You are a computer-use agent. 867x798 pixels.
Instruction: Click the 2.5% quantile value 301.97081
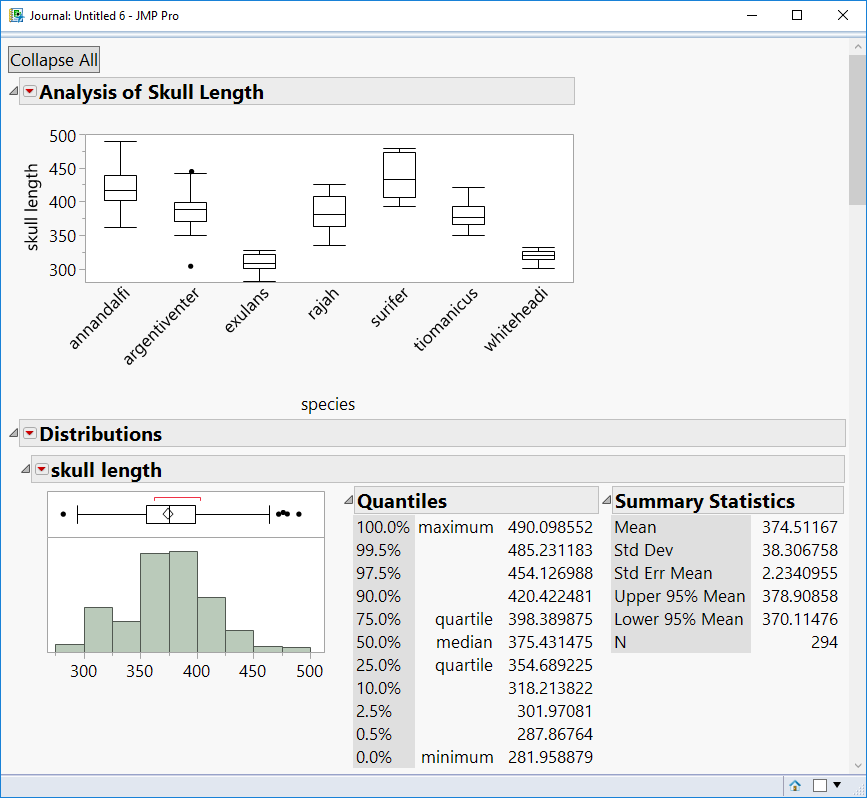click(x=555, y=711)
